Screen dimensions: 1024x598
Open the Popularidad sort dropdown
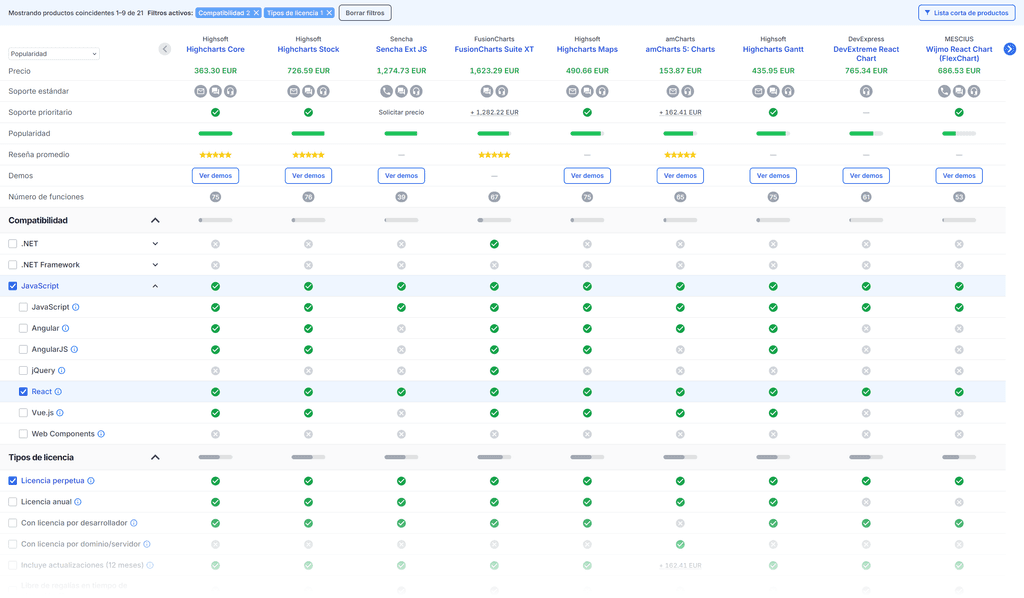54,54
